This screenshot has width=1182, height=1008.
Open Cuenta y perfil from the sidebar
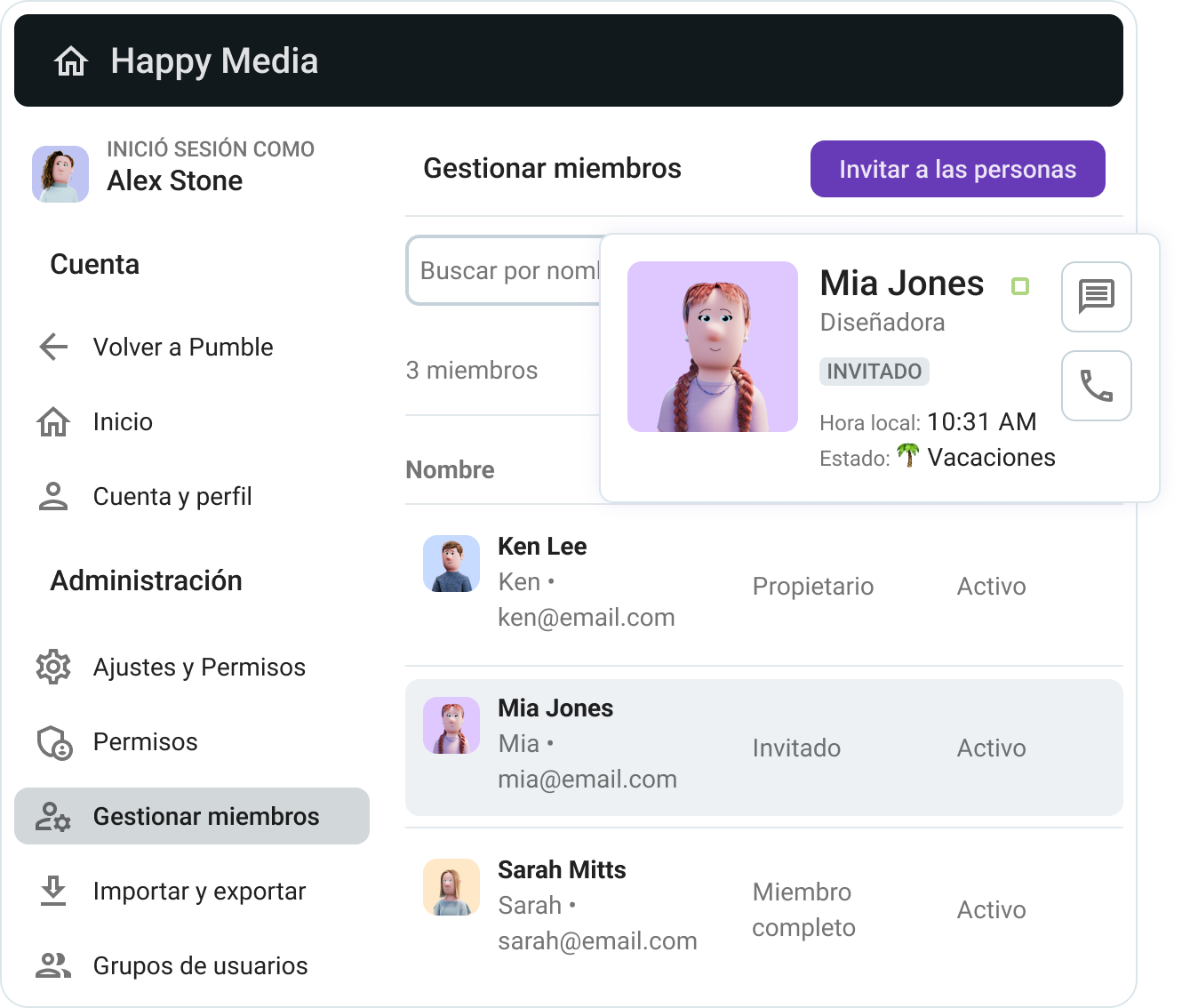click(x=172, y=496)
